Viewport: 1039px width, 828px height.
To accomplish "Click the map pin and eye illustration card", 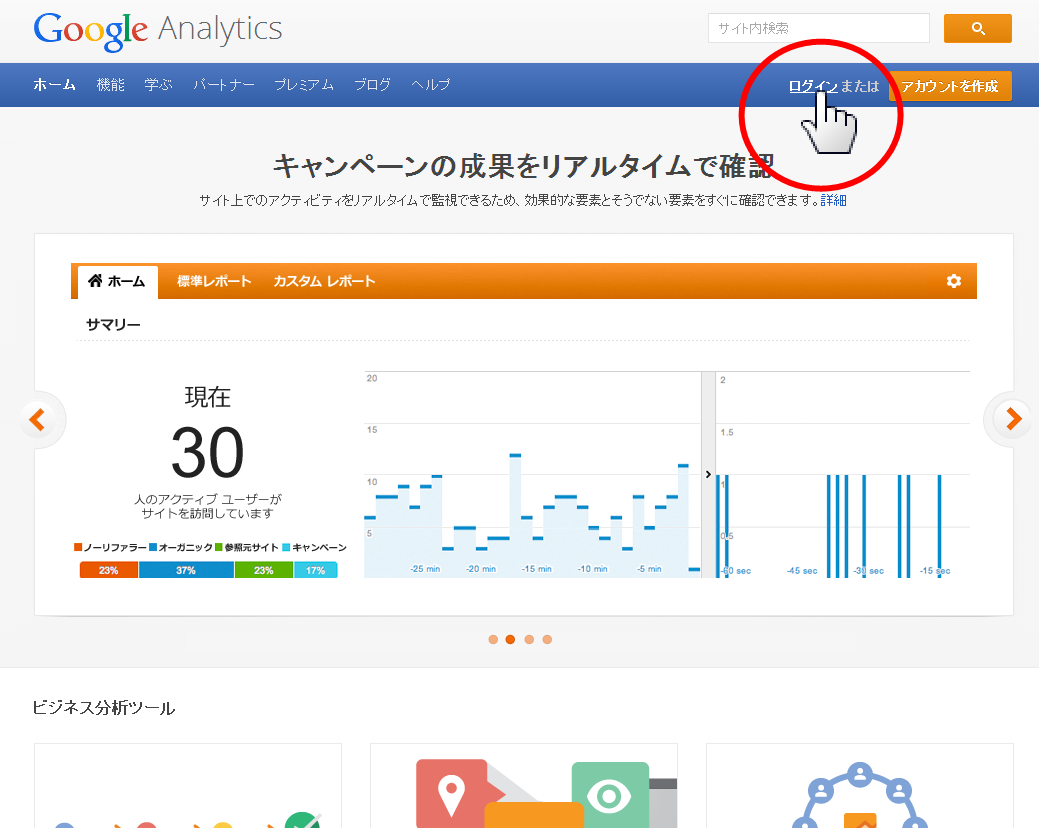I will coord(523,786).
